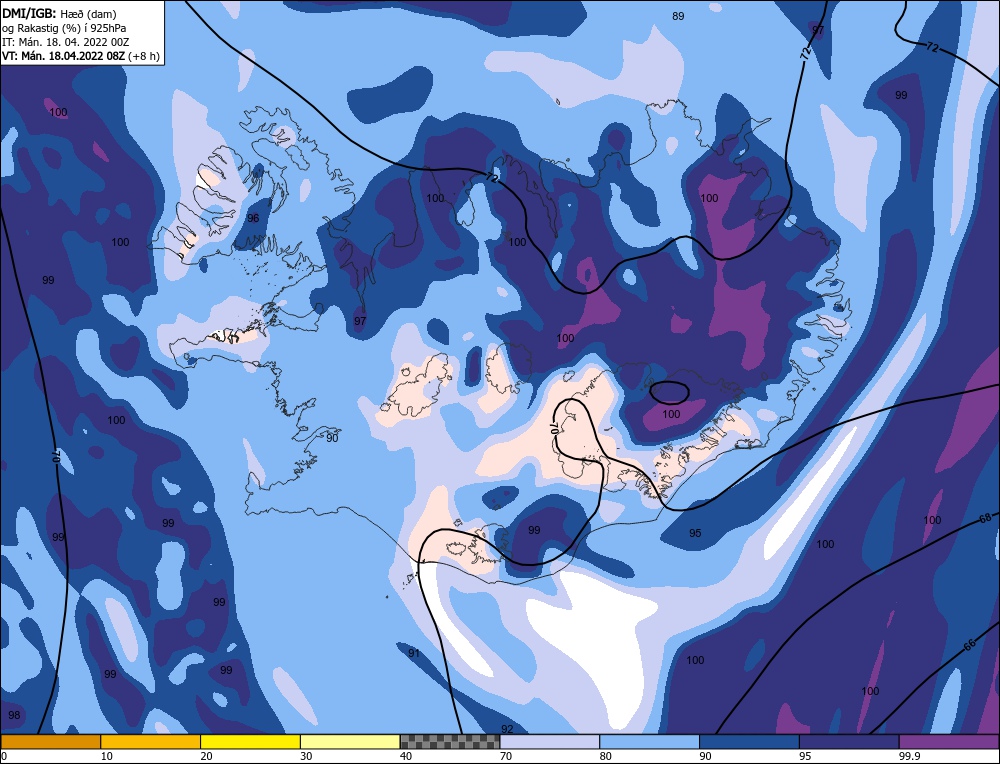Click the humidity value '89' on the map
Screen dimensions: 1000x764
tap(678, 16)
